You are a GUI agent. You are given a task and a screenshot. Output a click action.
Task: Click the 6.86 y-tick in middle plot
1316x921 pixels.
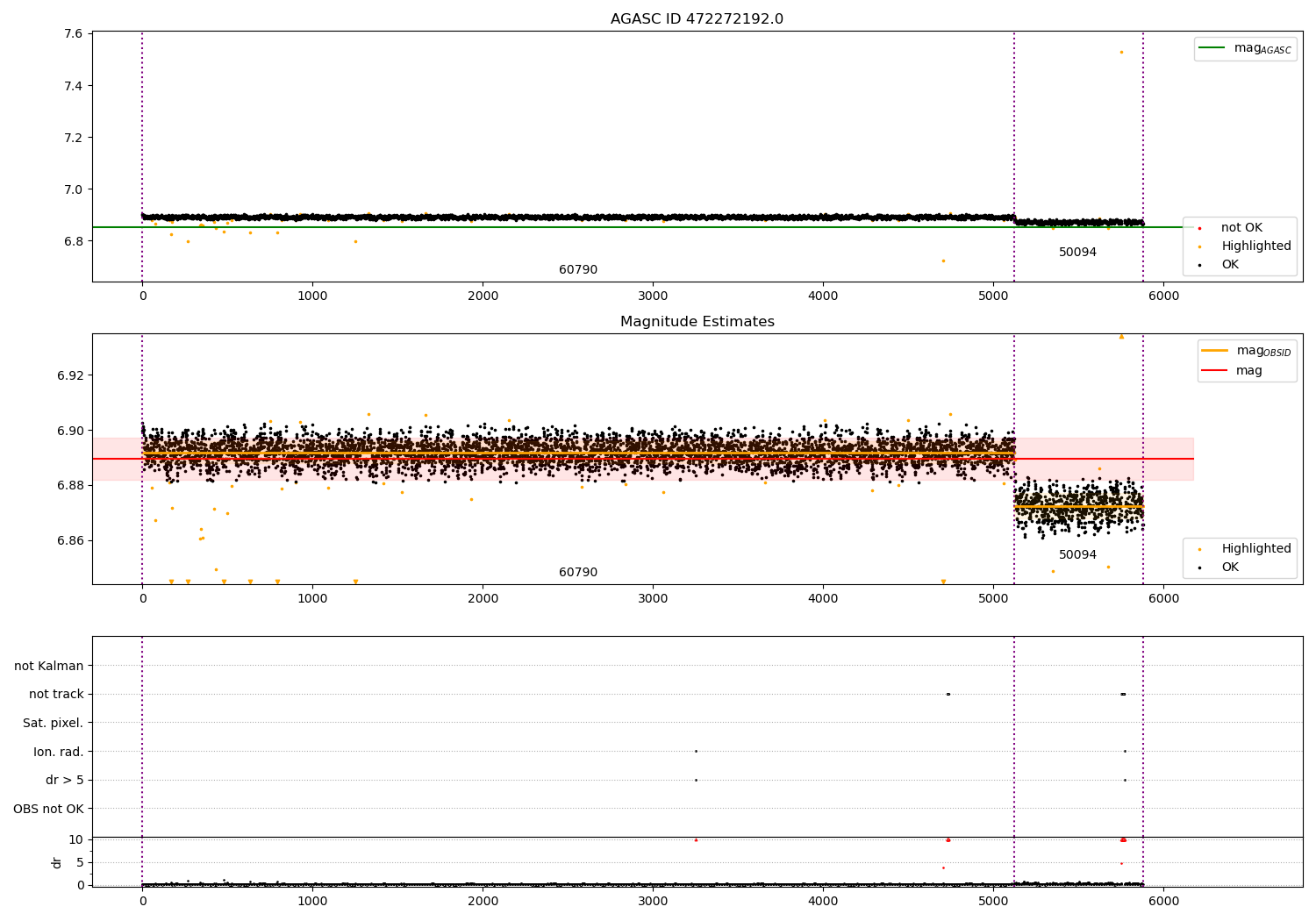point(70,541)
